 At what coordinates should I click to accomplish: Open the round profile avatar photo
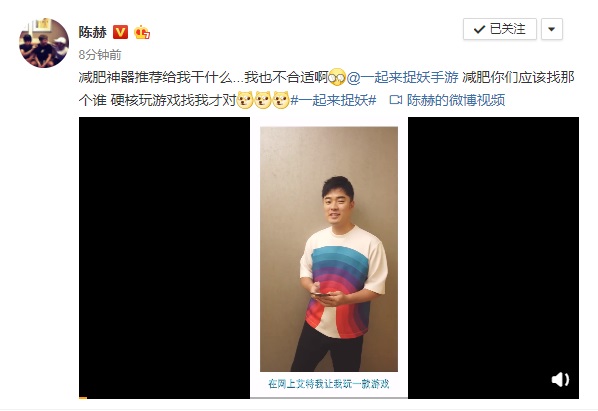click(44, 43)
